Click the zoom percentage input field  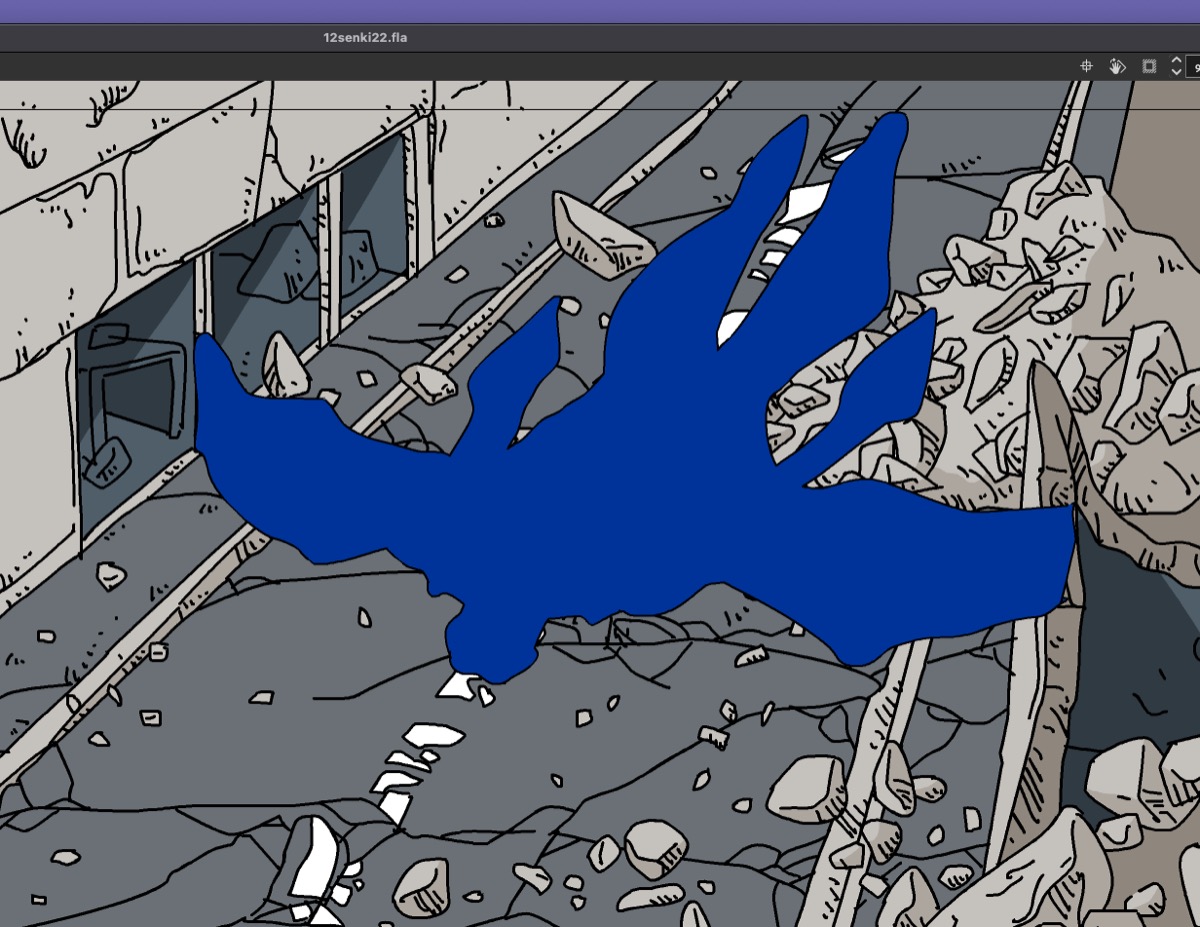click(1193, 66)
